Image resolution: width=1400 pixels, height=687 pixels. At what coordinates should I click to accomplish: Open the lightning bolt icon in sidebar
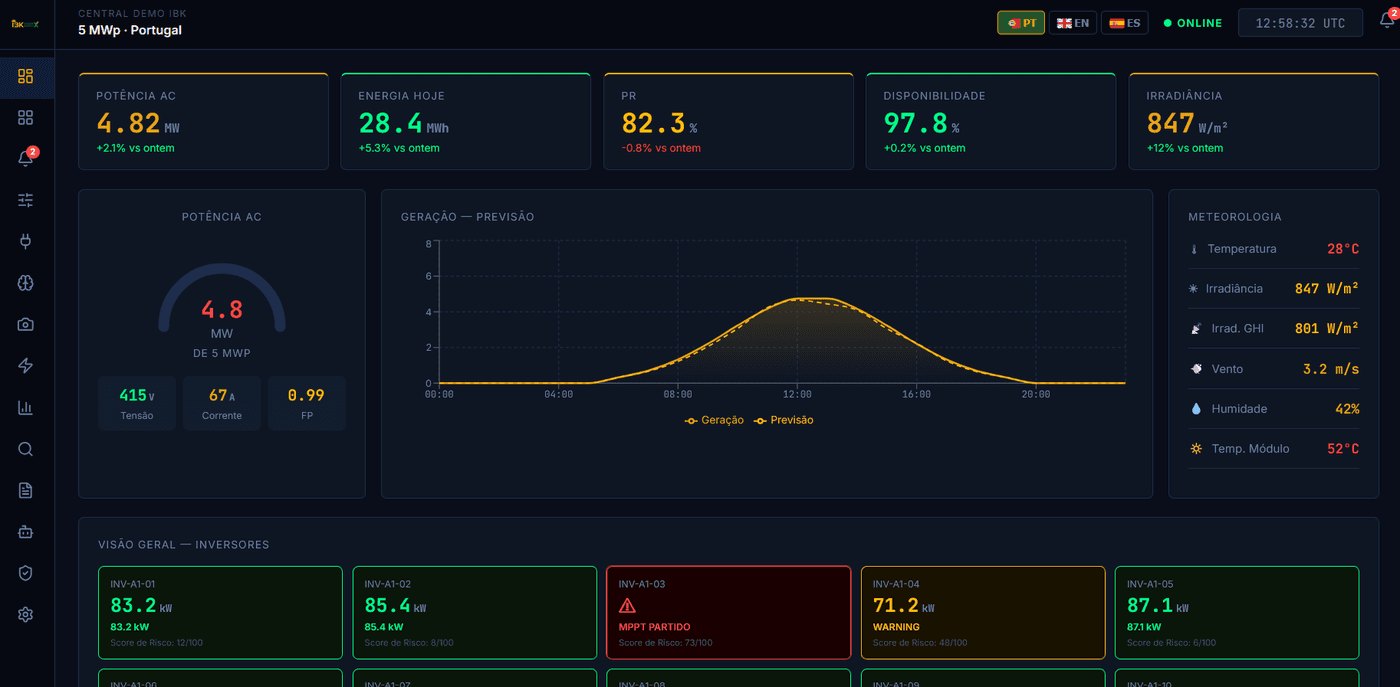click(x=26, y=366)
